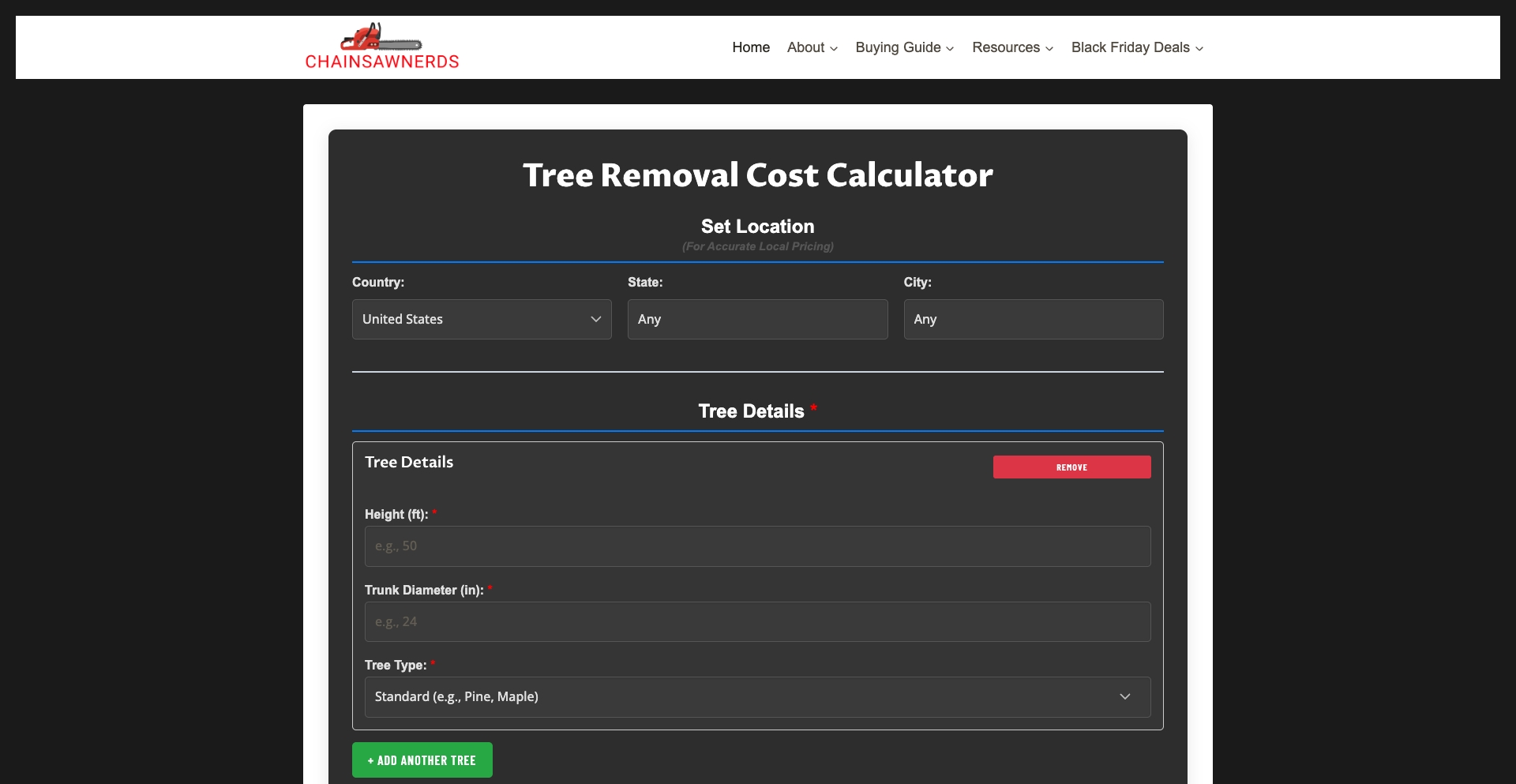Click the About navigation link
This screenshot has height=784, width=1516.
click(805, 47)
